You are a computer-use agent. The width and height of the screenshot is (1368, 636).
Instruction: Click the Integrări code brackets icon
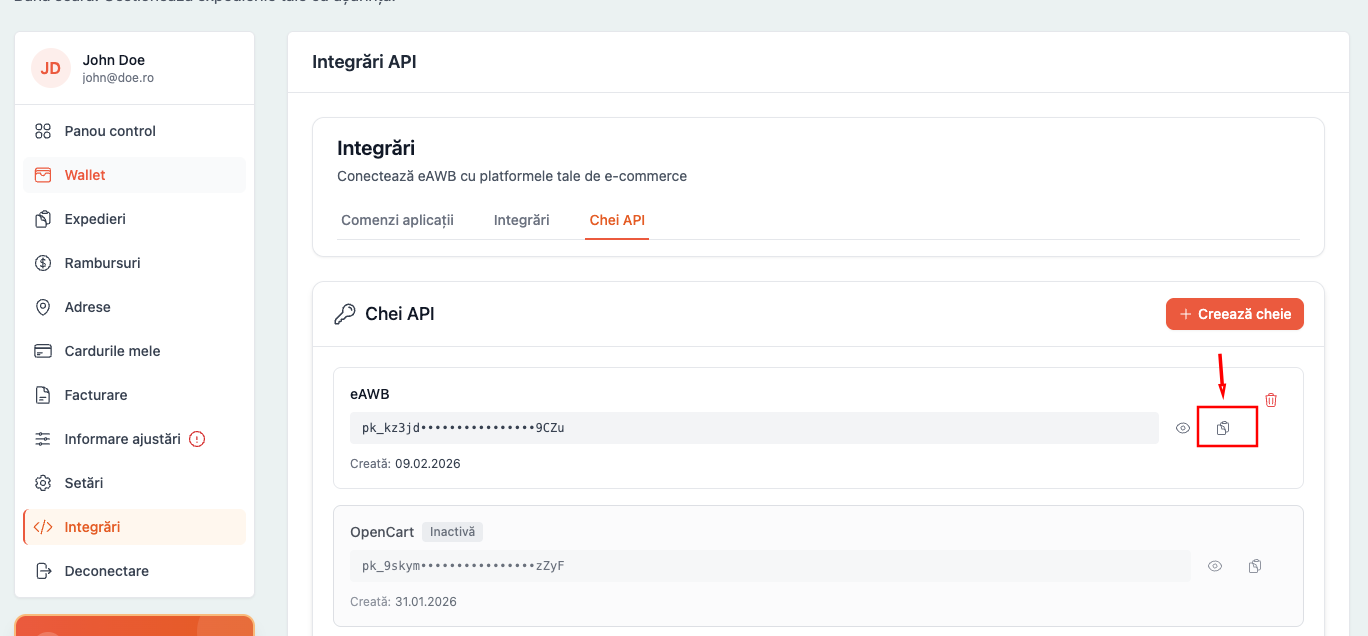43,527
